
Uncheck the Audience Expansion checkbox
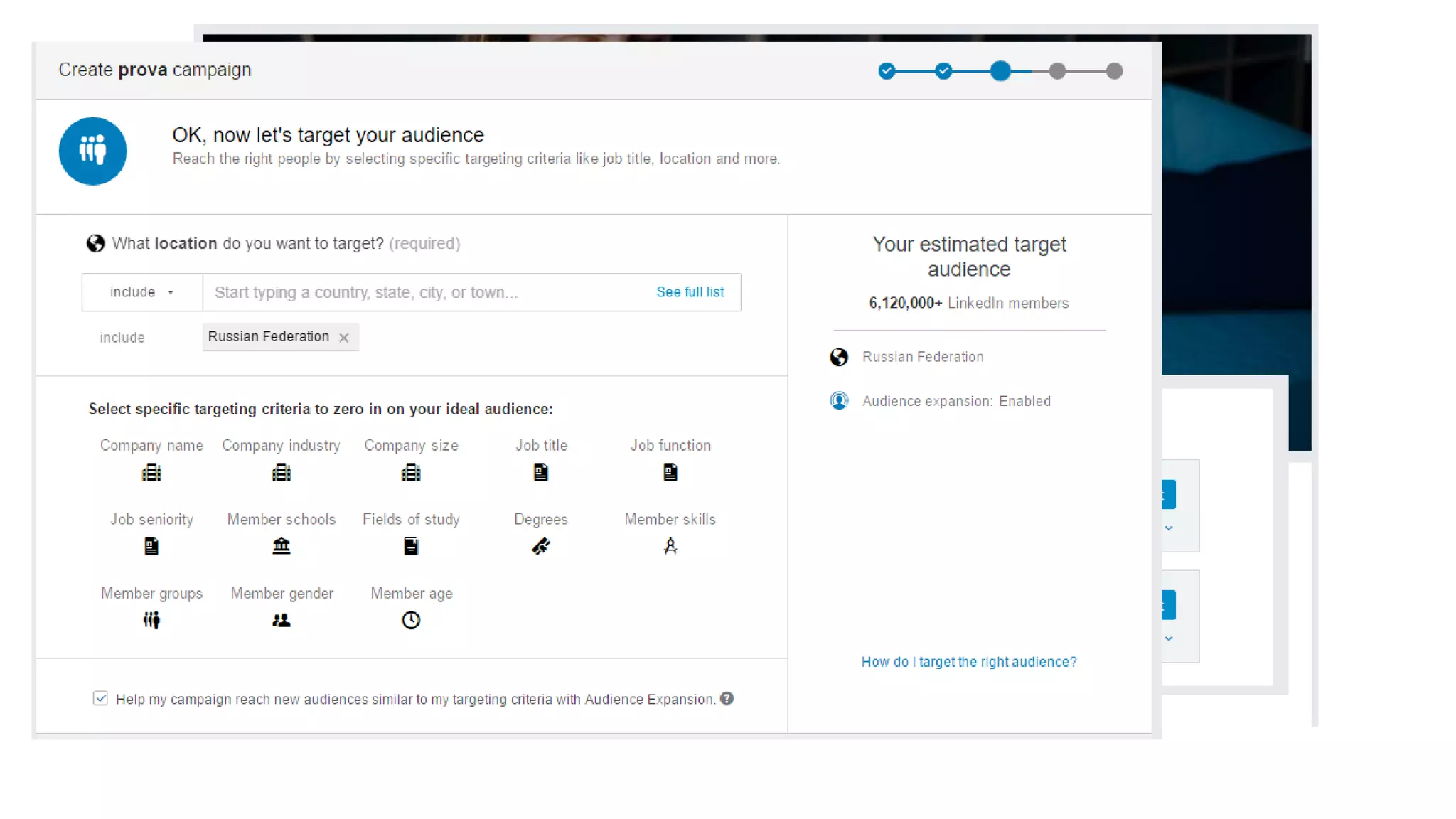[x=100, y=699]
